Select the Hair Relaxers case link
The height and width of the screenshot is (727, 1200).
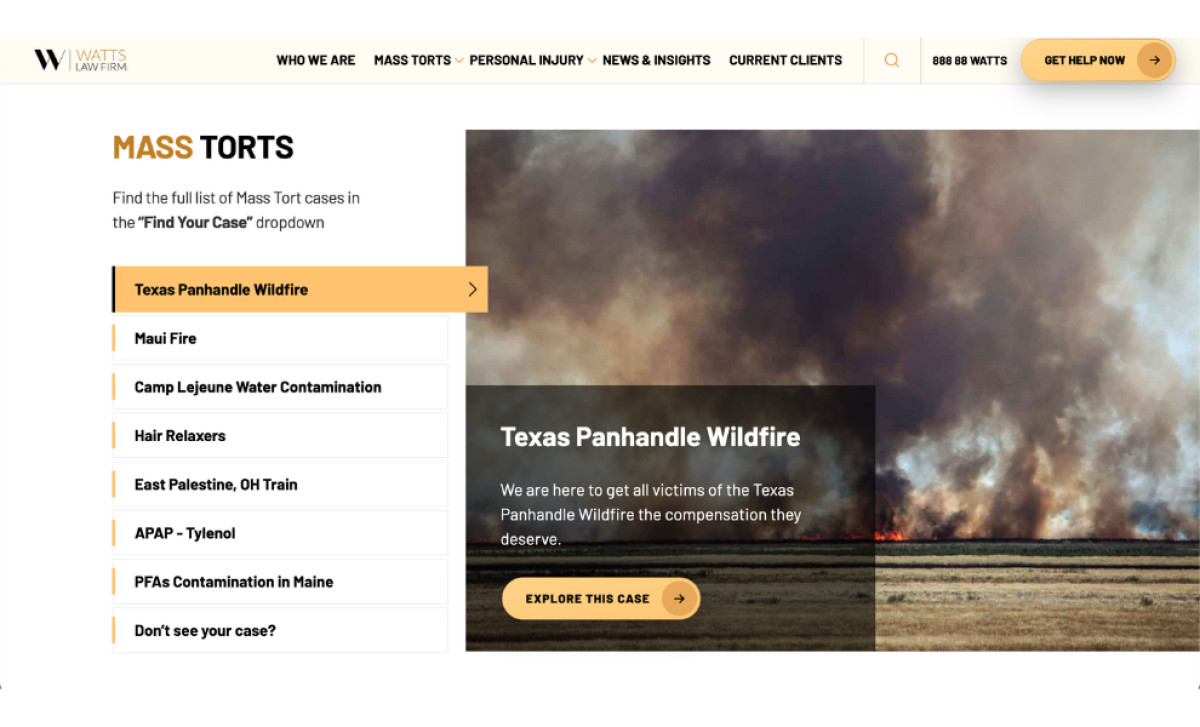pyautogui.click(x=180, y=435)
